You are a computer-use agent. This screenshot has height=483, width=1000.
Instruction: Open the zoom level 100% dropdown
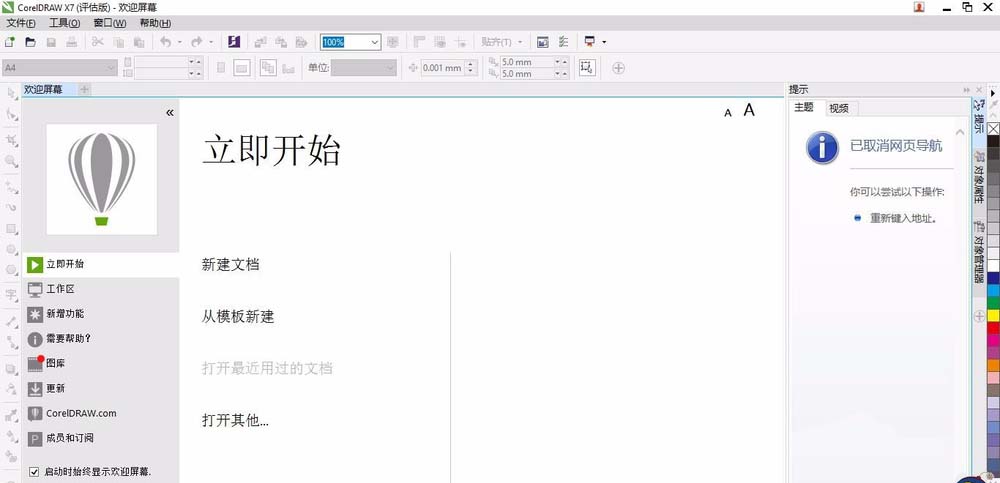[374, 42]
